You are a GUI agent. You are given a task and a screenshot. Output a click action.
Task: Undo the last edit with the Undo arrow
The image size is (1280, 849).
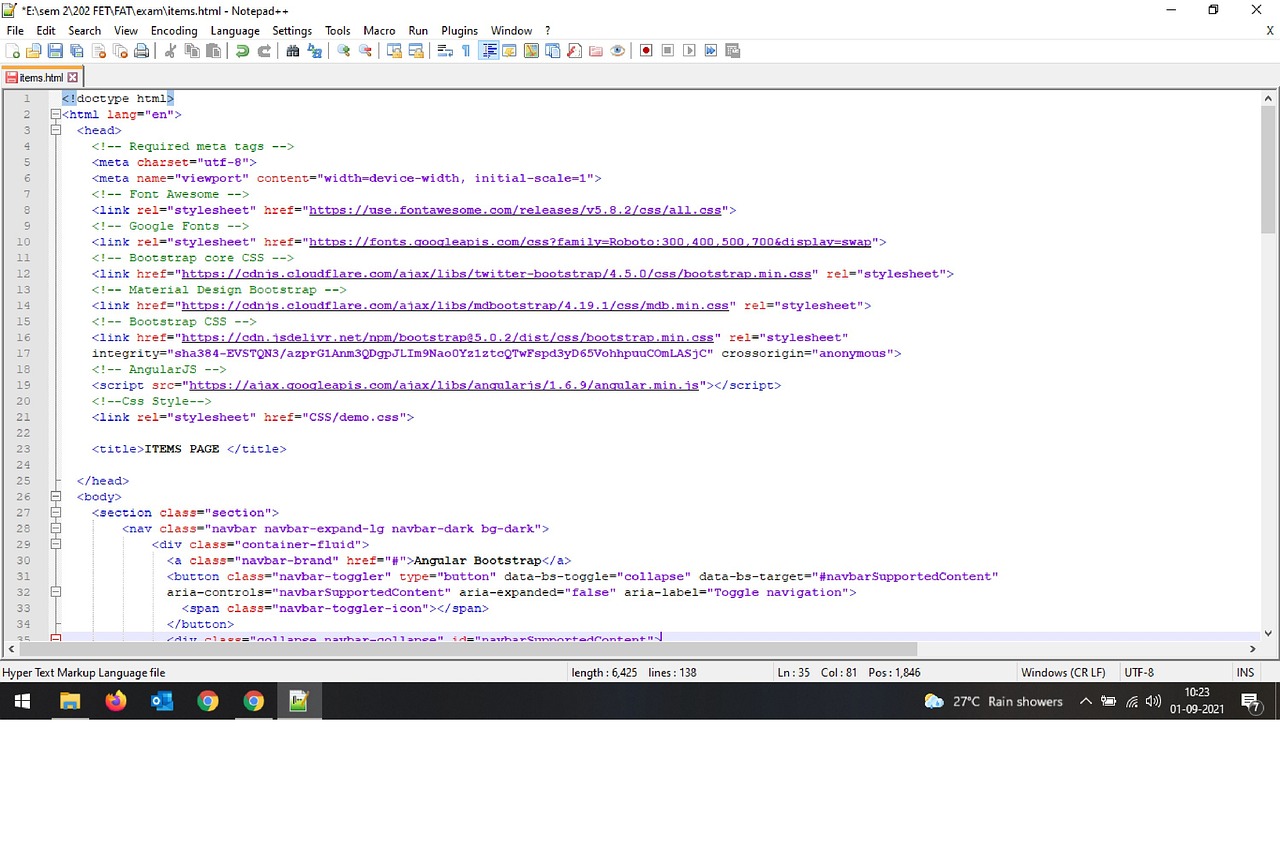point(242,51)
